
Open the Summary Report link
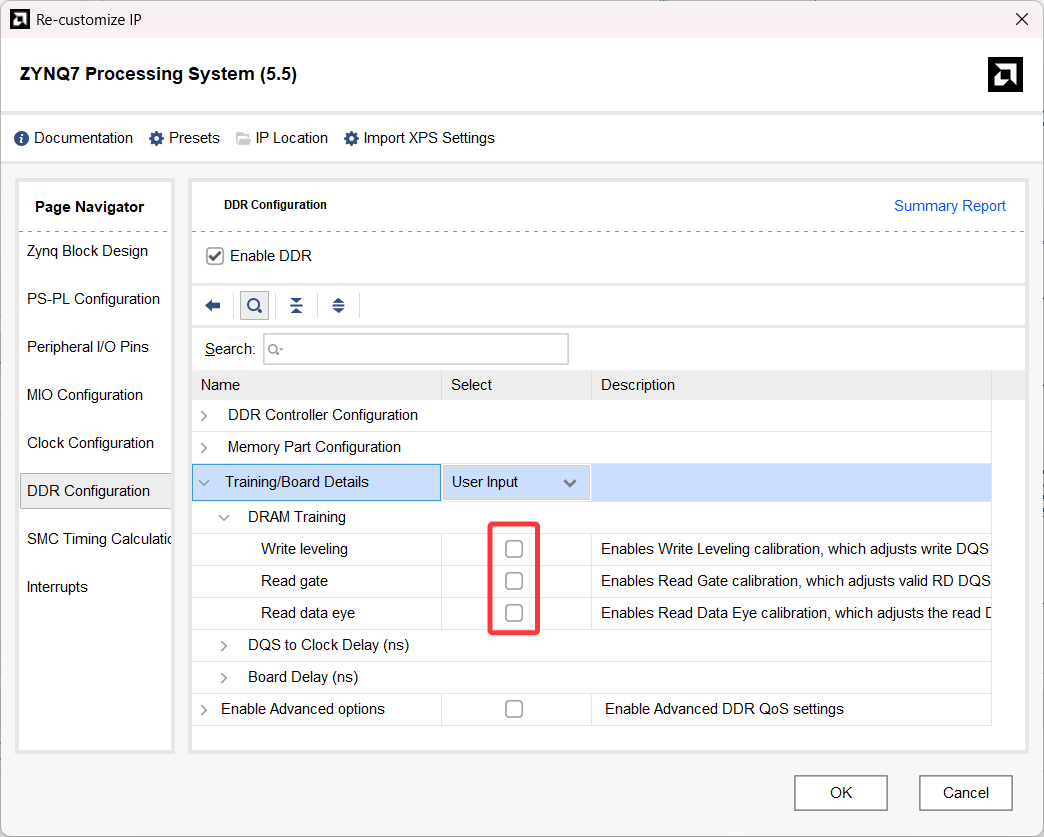click(x=949, y=206)
